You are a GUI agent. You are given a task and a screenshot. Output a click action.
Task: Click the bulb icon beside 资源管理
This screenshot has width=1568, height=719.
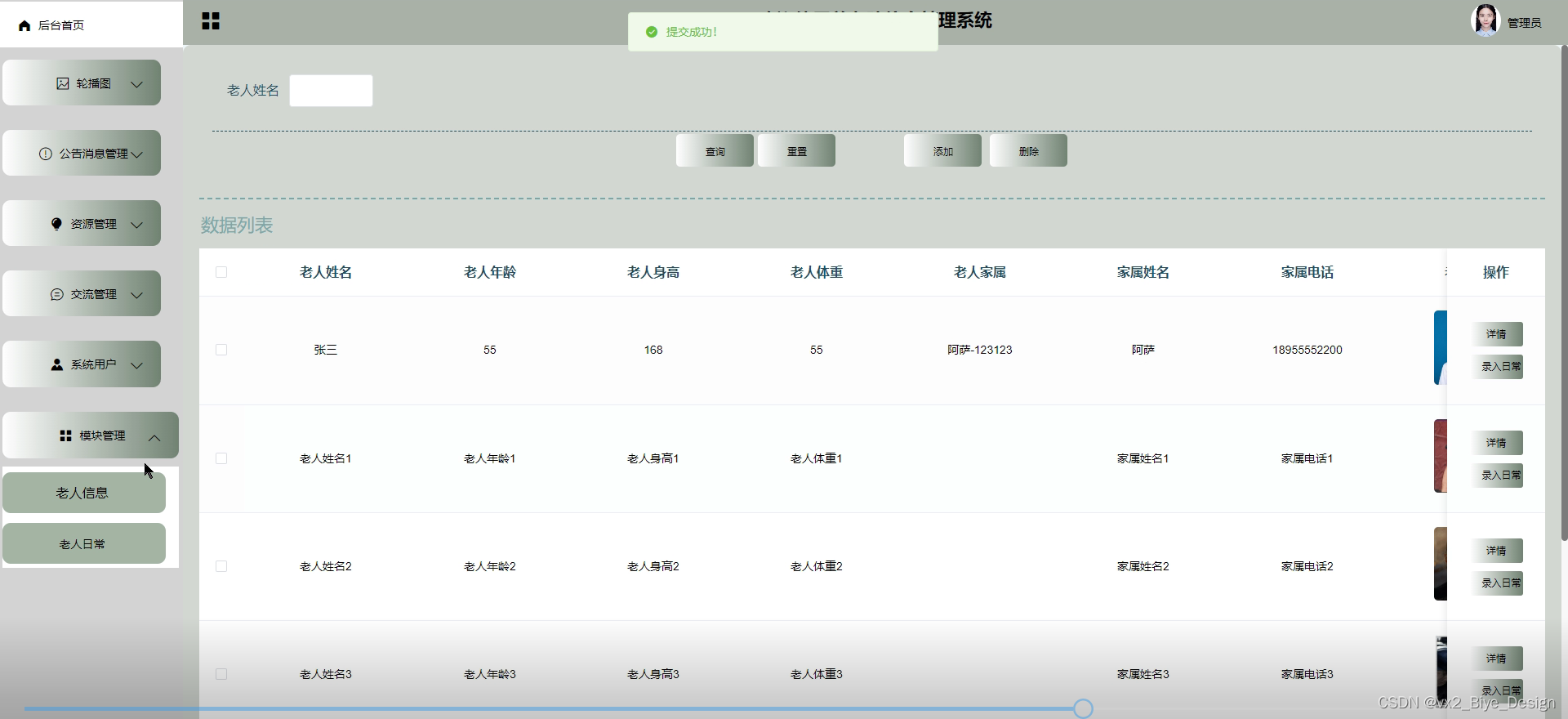coord(56,224)
